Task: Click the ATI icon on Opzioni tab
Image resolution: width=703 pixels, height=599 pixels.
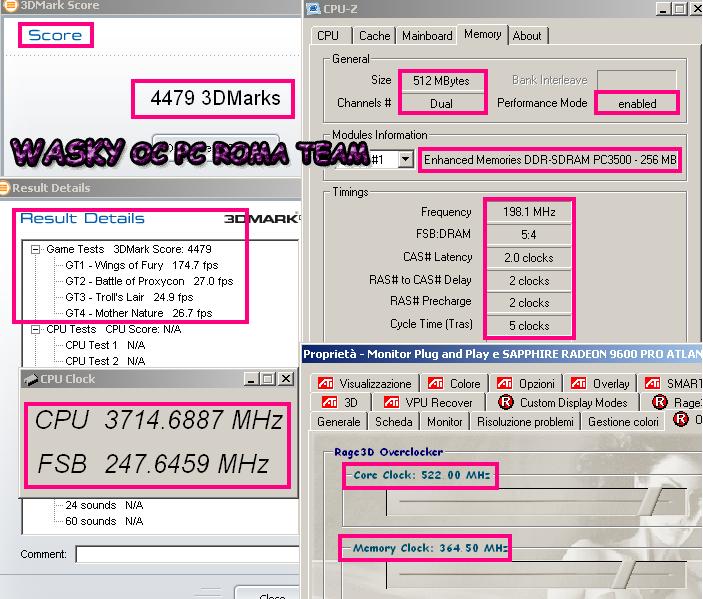Action: (x=504, y=383)
